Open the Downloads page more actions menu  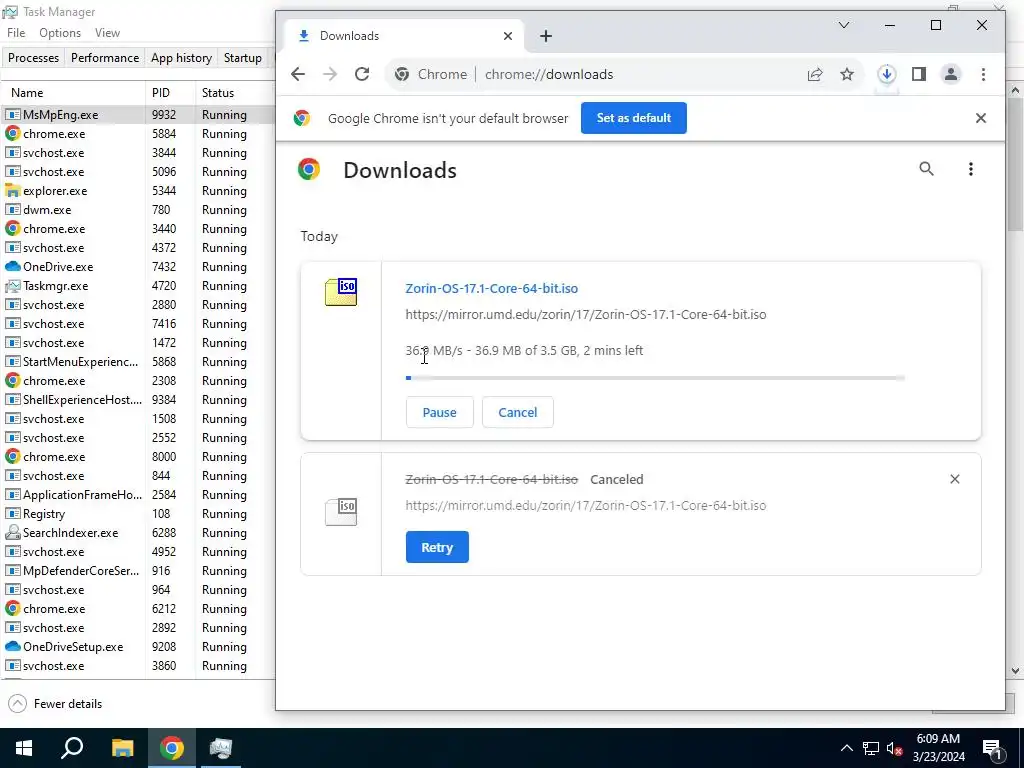(970, 169)
